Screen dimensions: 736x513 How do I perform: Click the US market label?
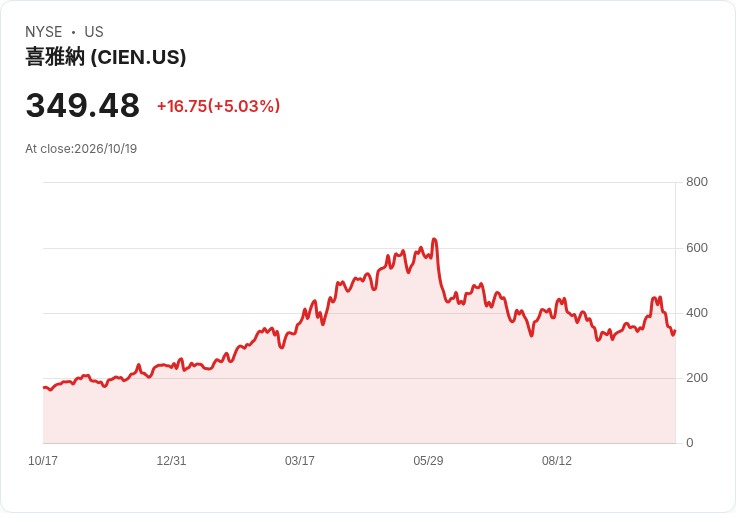pos(94,32)
